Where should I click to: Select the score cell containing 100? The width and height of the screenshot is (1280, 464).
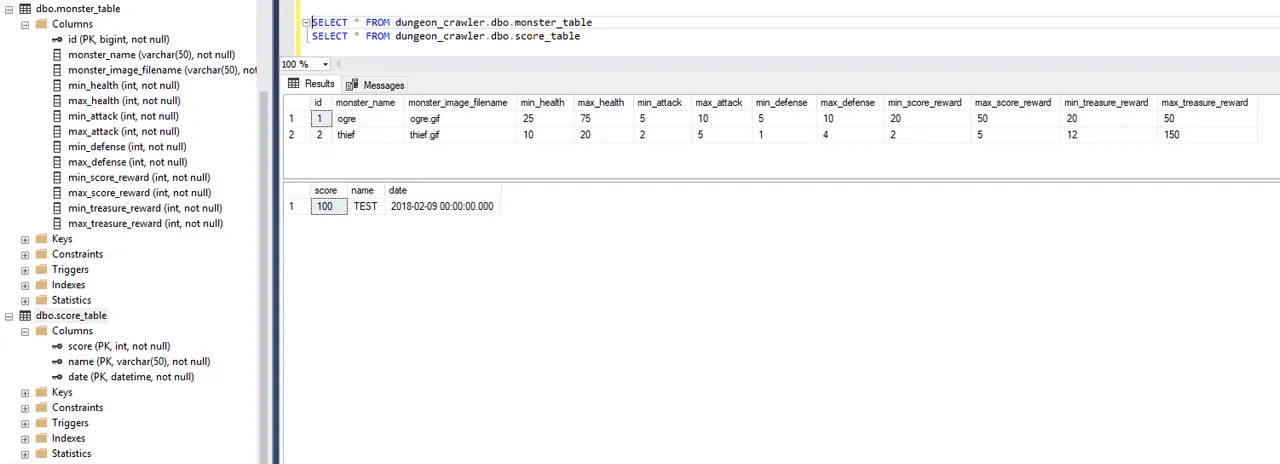click(329, 206)
